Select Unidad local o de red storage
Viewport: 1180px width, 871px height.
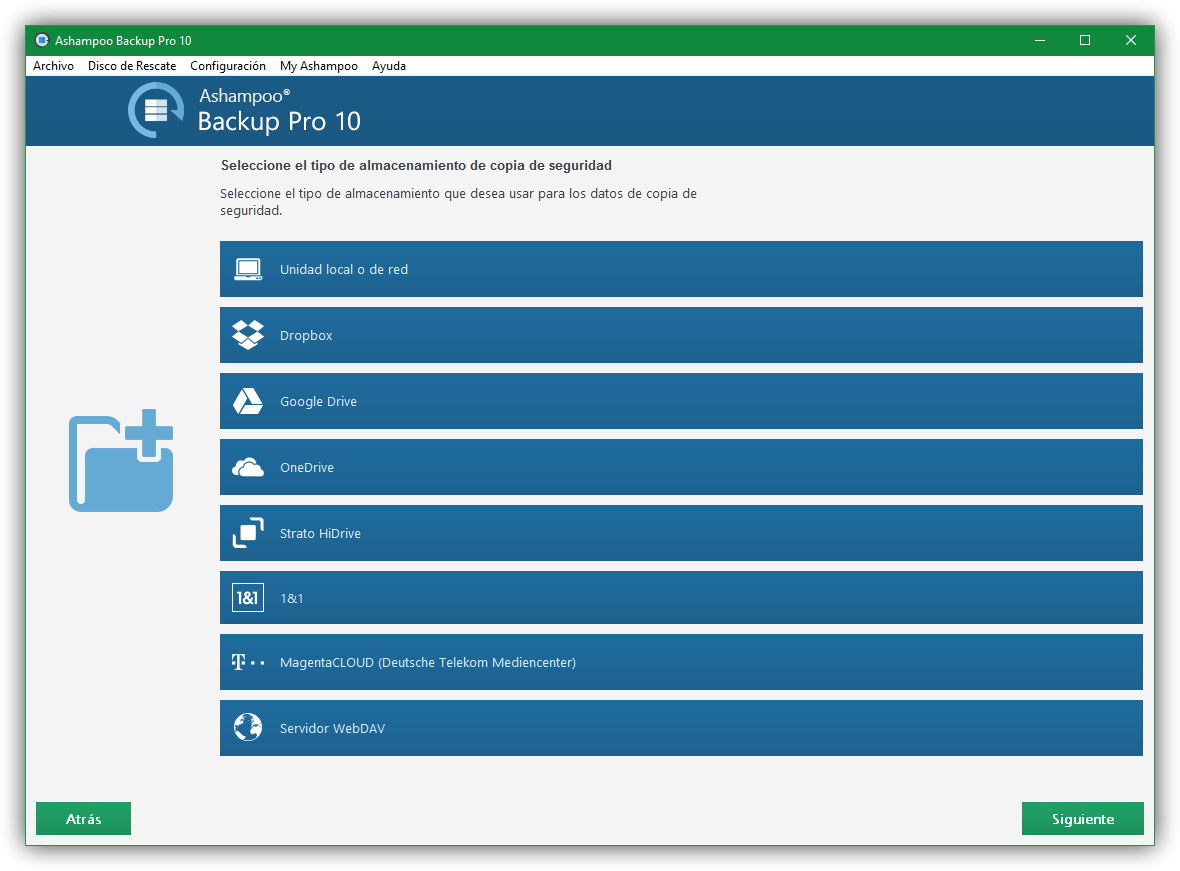point(681,270)
